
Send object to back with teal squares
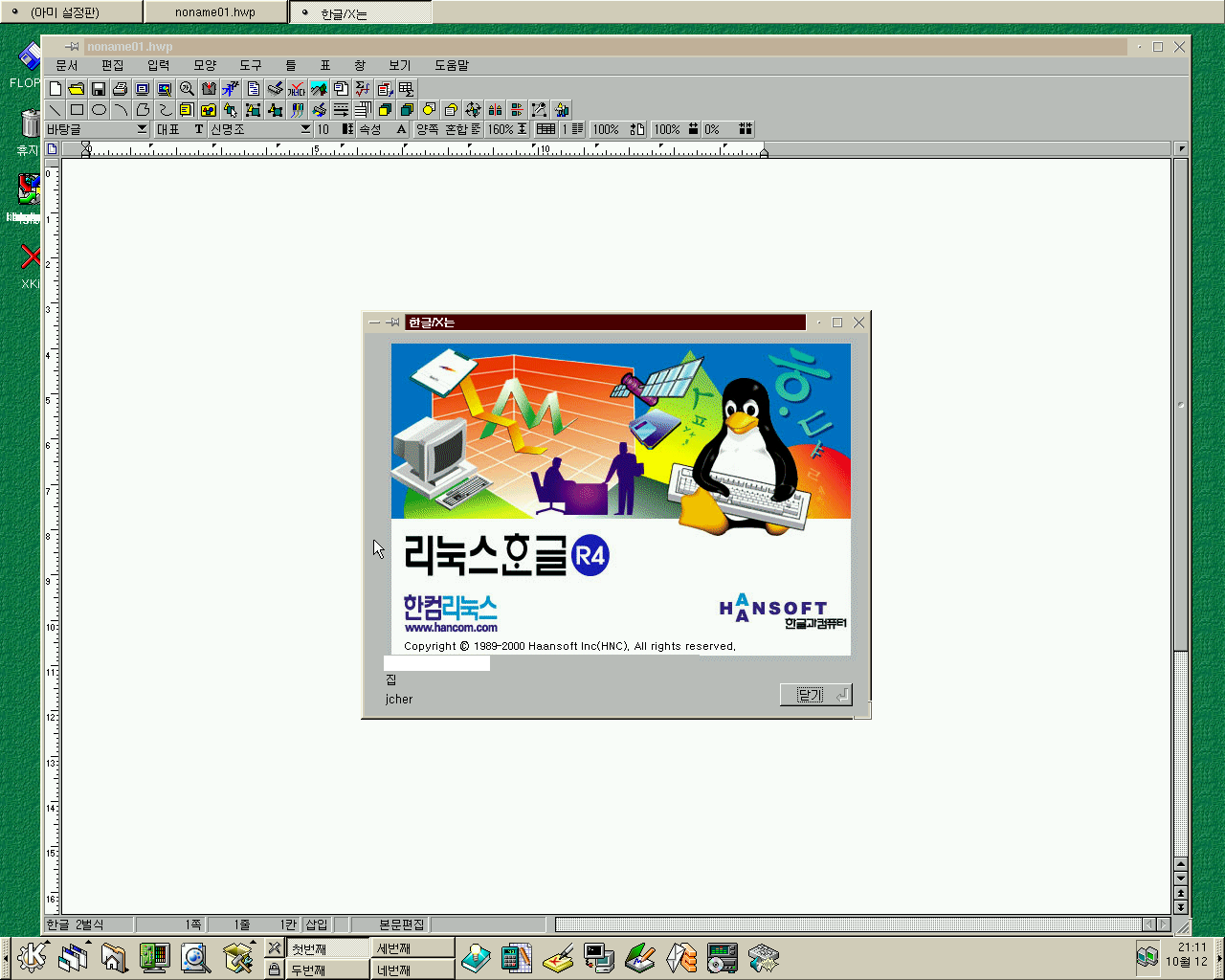[407, 109]
